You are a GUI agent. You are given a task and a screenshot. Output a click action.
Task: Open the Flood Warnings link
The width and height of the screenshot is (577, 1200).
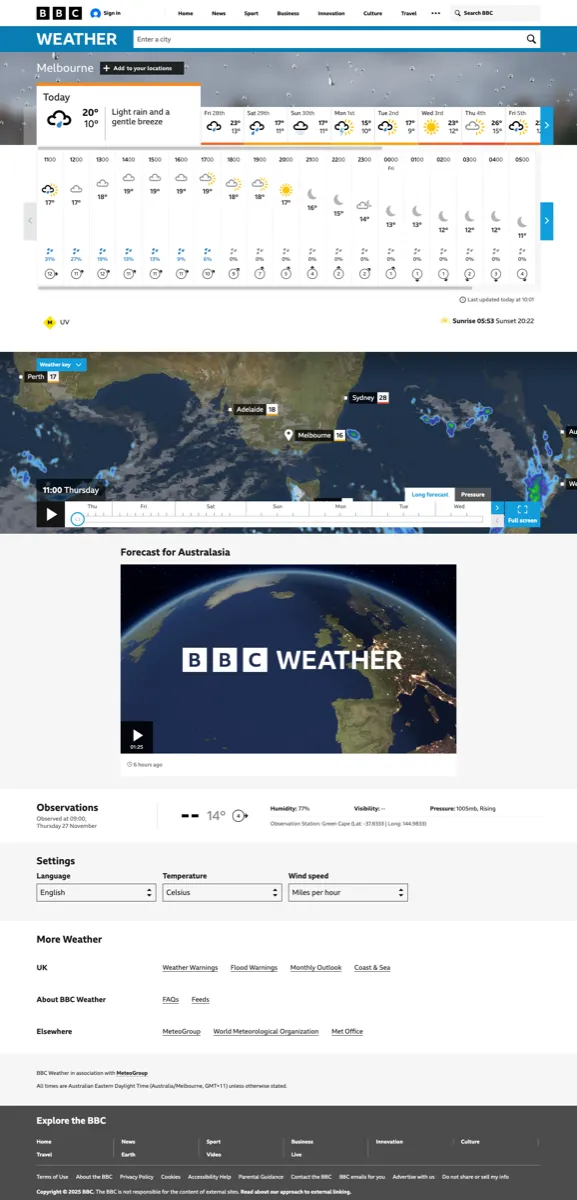pyautogui.click(x=254, y=968)
